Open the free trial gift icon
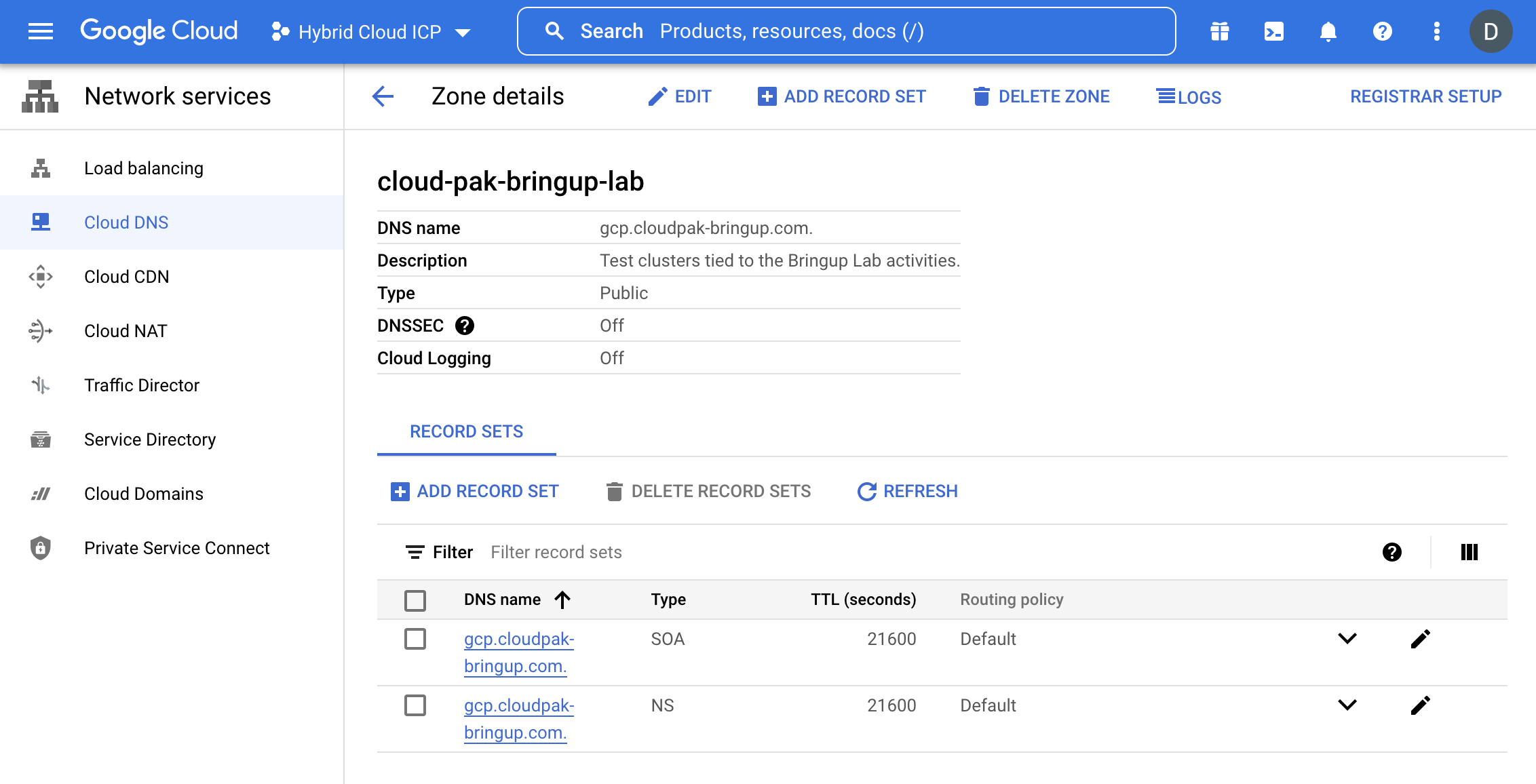 pyautogui.click(x=1220, y=31)
